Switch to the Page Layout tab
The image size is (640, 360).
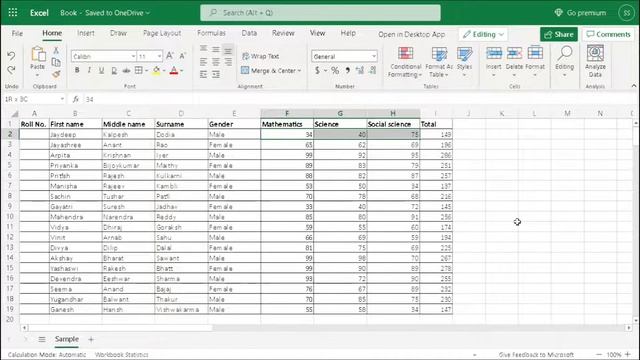[162, 33]
